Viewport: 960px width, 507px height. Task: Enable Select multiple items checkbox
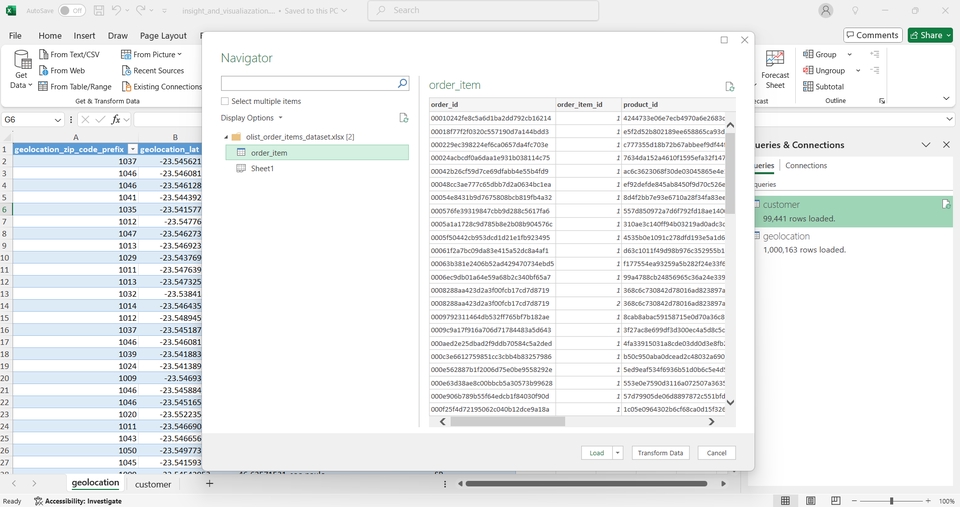point(225,101)
